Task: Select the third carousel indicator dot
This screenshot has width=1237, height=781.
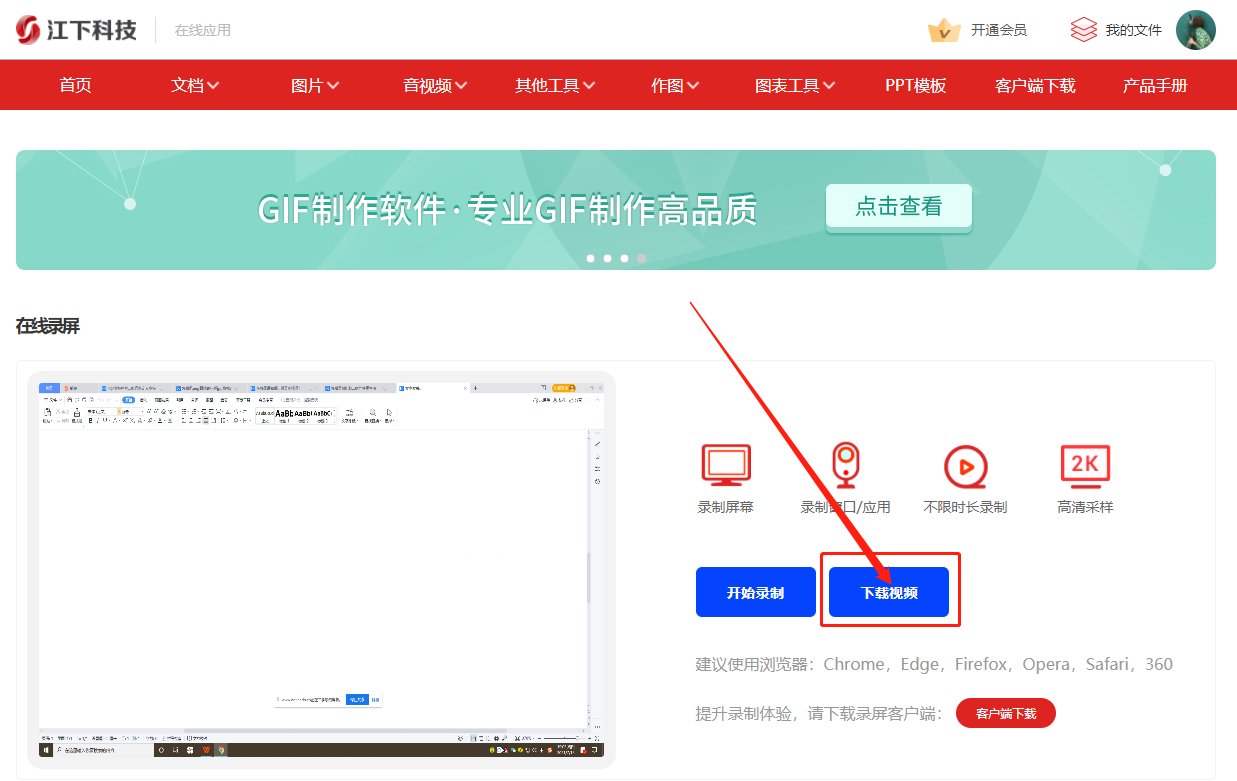Action: 624,258
